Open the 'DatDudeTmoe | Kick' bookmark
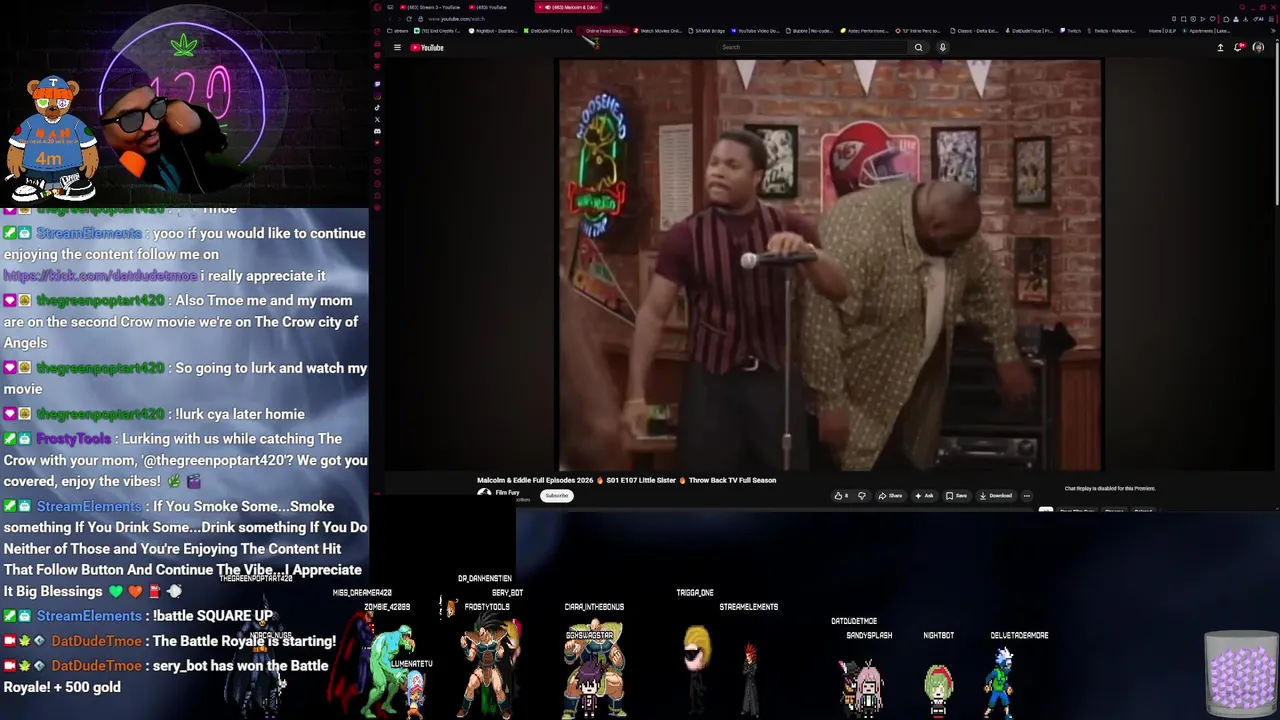 (548, 31)
